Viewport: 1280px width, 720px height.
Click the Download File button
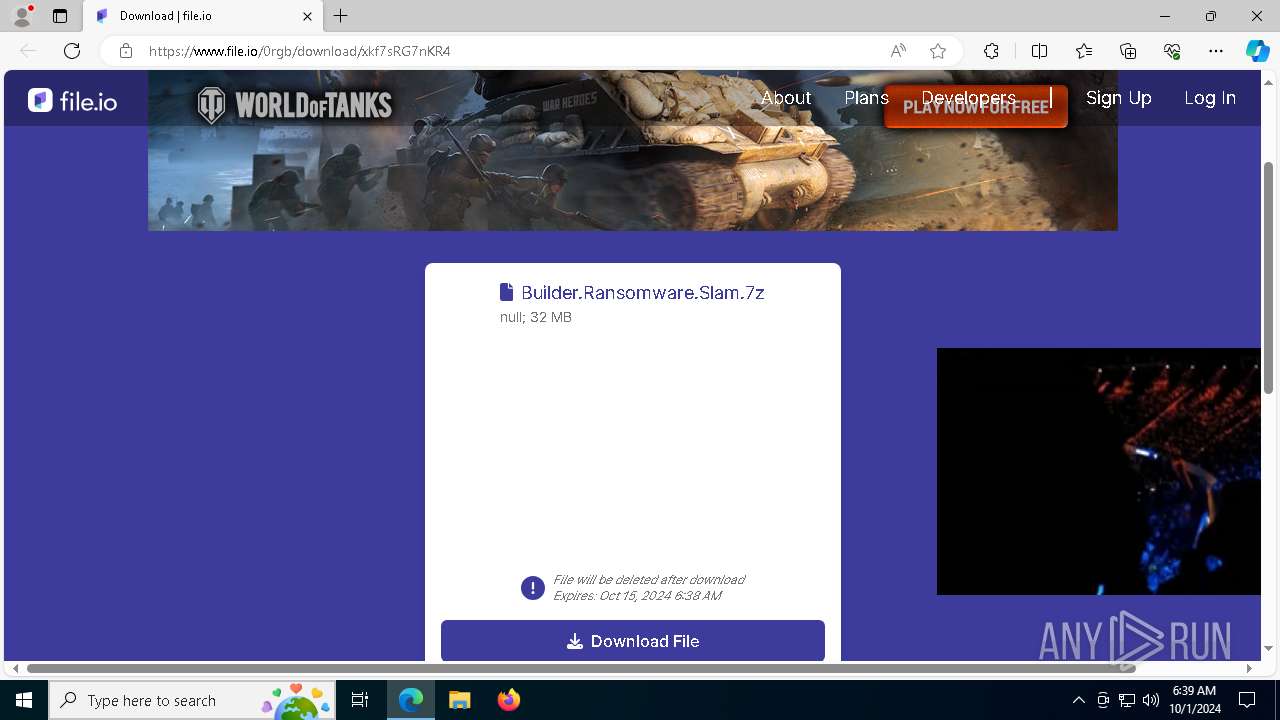pyautogui.click(x=633, y=641)
